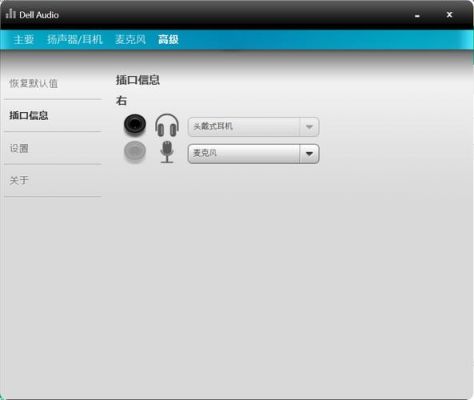Open the 头戴式耳机 dropdown arrow
The height and width of the screenshot is (400, 474).
(309, 127)
